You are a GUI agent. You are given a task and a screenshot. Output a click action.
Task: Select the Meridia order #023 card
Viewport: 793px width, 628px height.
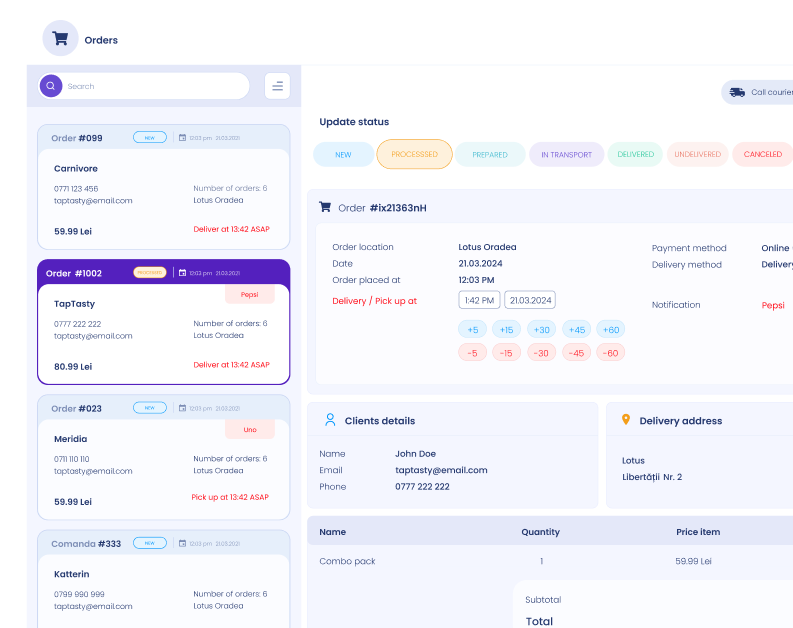pos(163,458)
